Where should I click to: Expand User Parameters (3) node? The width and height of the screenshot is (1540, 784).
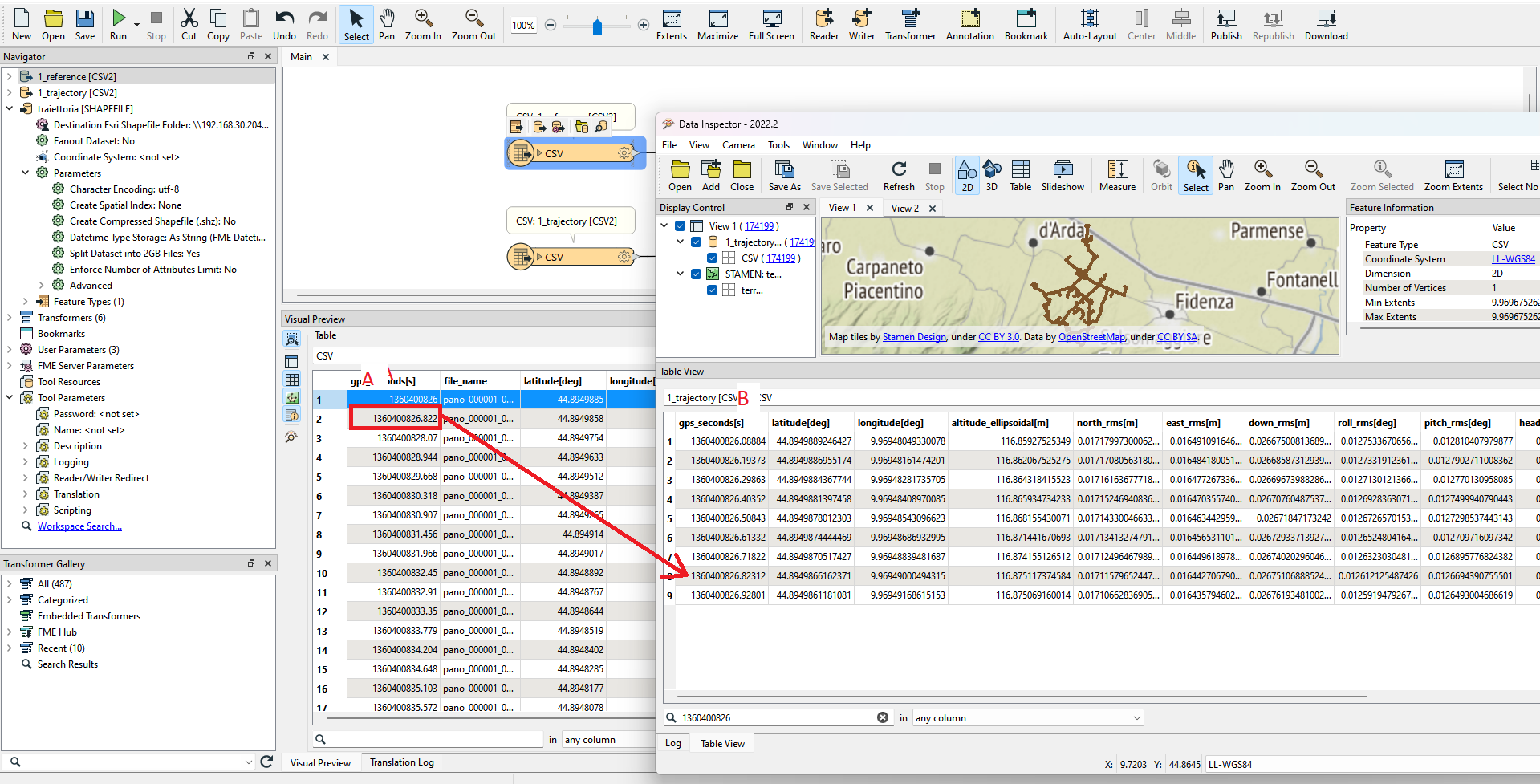pyautogui.click(x=10, y=350)
